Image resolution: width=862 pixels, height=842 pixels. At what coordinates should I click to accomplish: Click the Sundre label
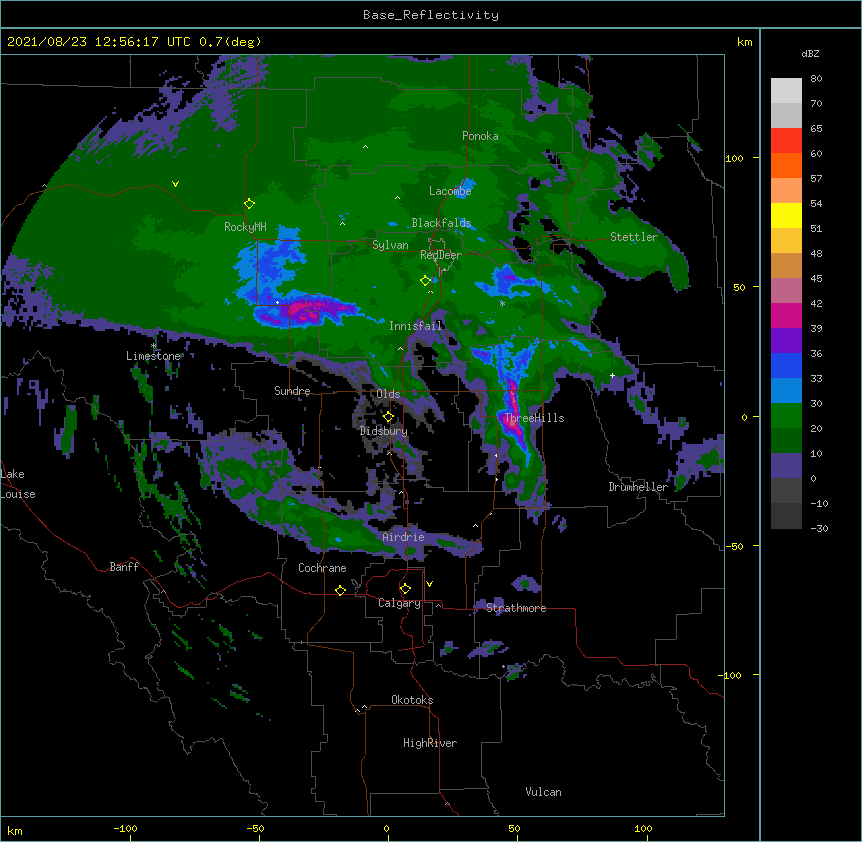(292, 391)
